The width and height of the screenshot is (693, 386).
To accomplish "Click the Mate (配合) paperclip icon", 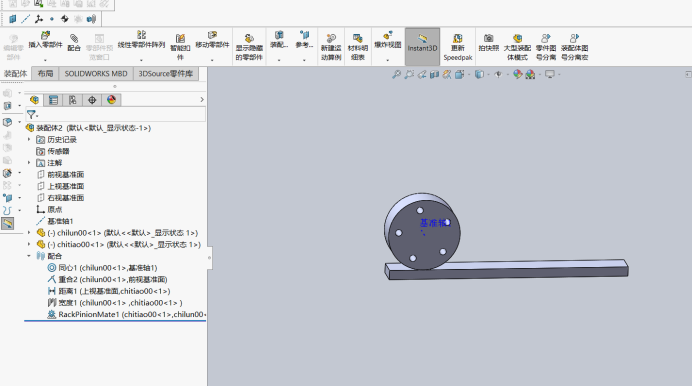I will point(74,38).
